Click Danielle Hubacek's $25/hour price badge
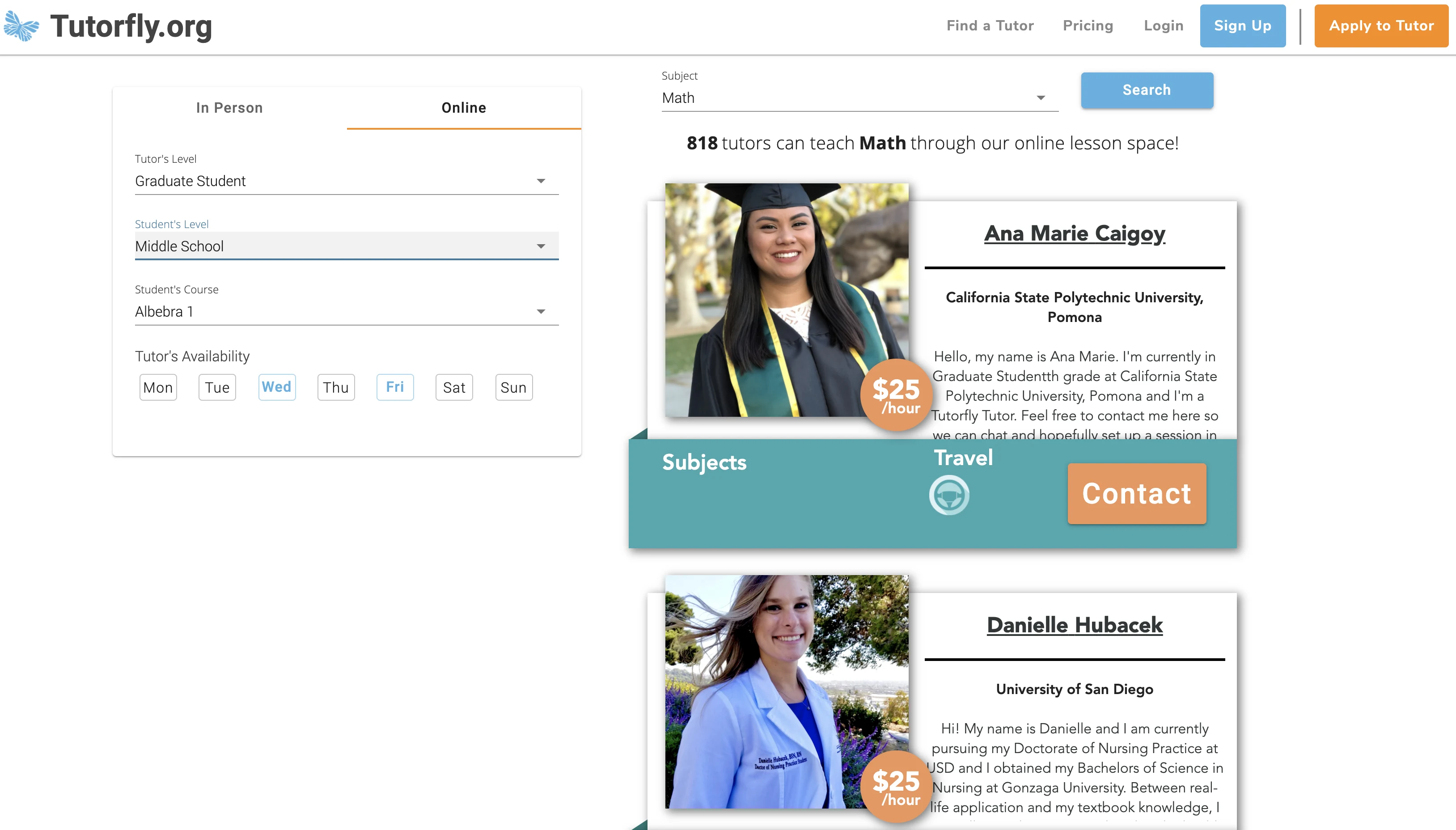 click(x=896, y=786)
